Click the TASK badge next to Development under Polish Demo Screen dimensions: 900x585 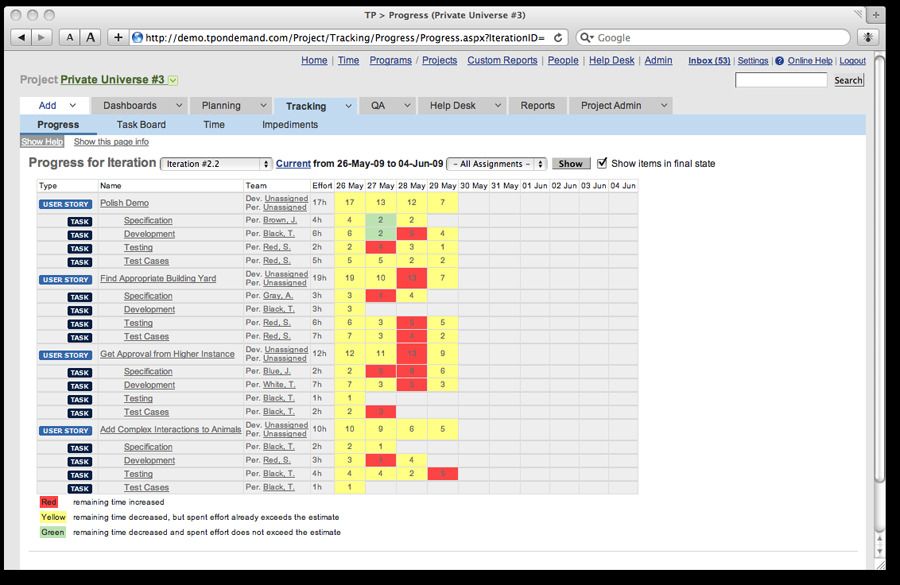click(x=78, y=234)
